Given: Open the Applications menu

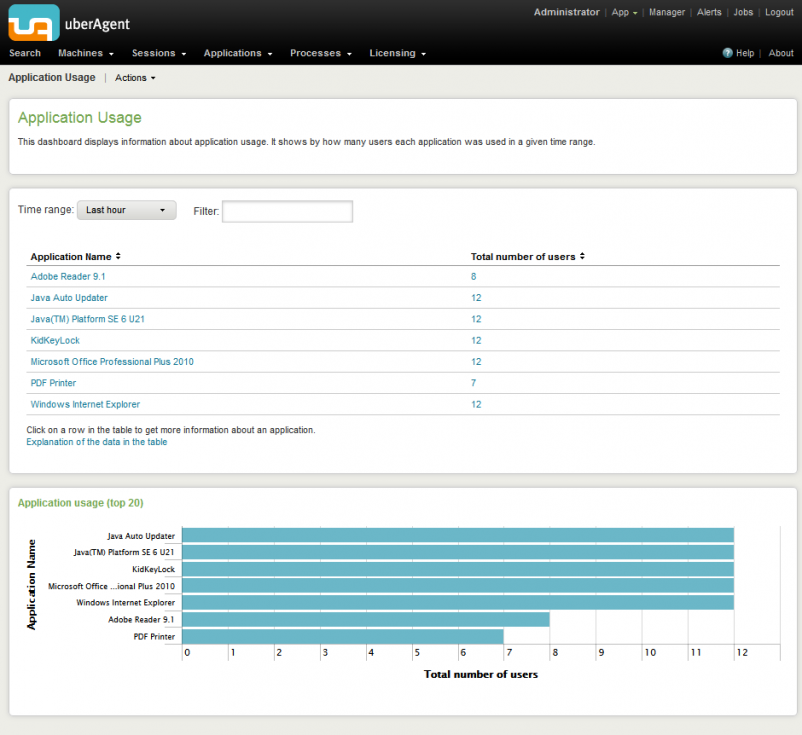Looking at the screenshot, I should (x=237, y=53).
